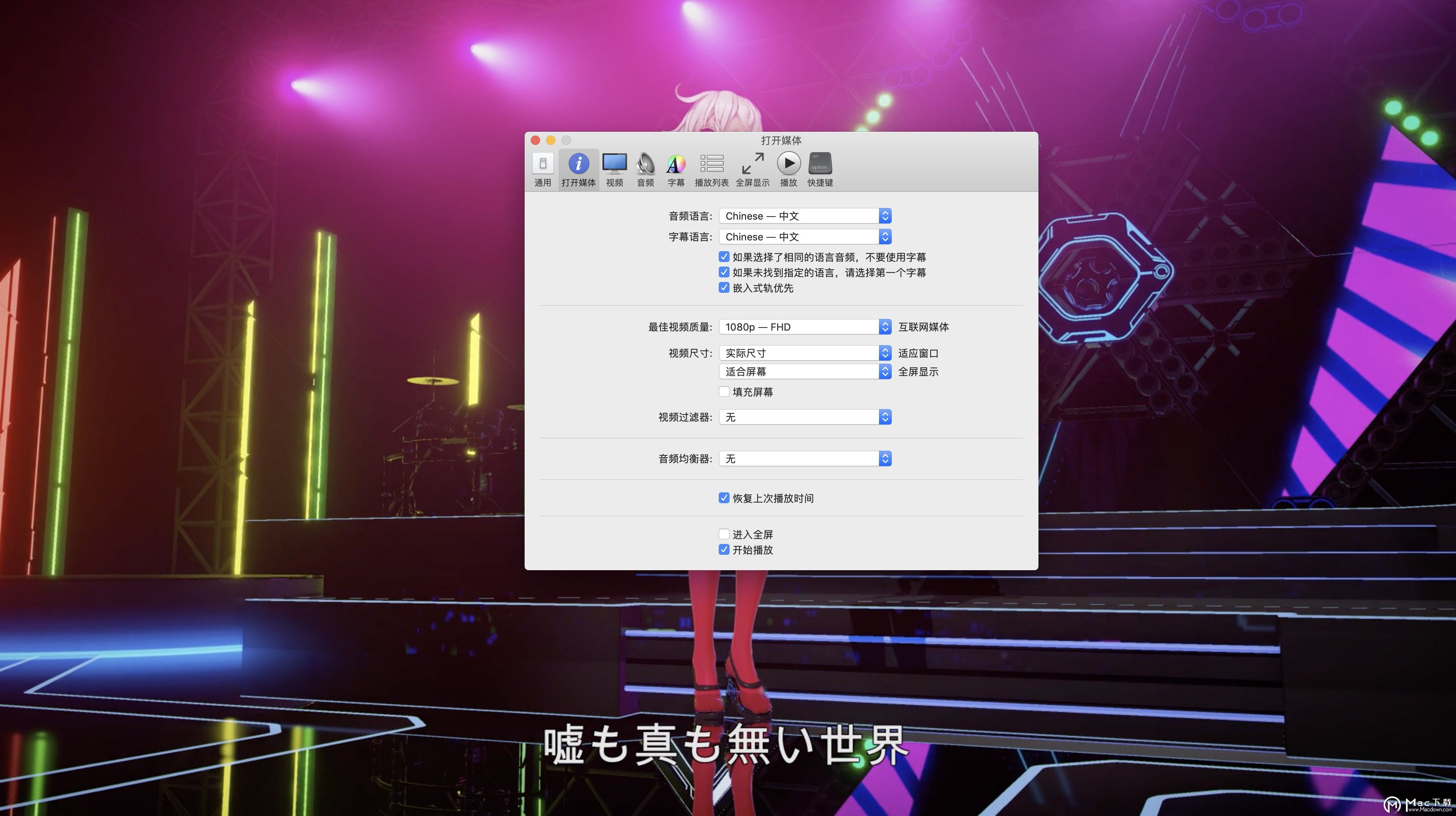This screenshot has height=816, width=1456.
Task: Open the 音频均衡器 dropdown
Action: tap(804, 458)
